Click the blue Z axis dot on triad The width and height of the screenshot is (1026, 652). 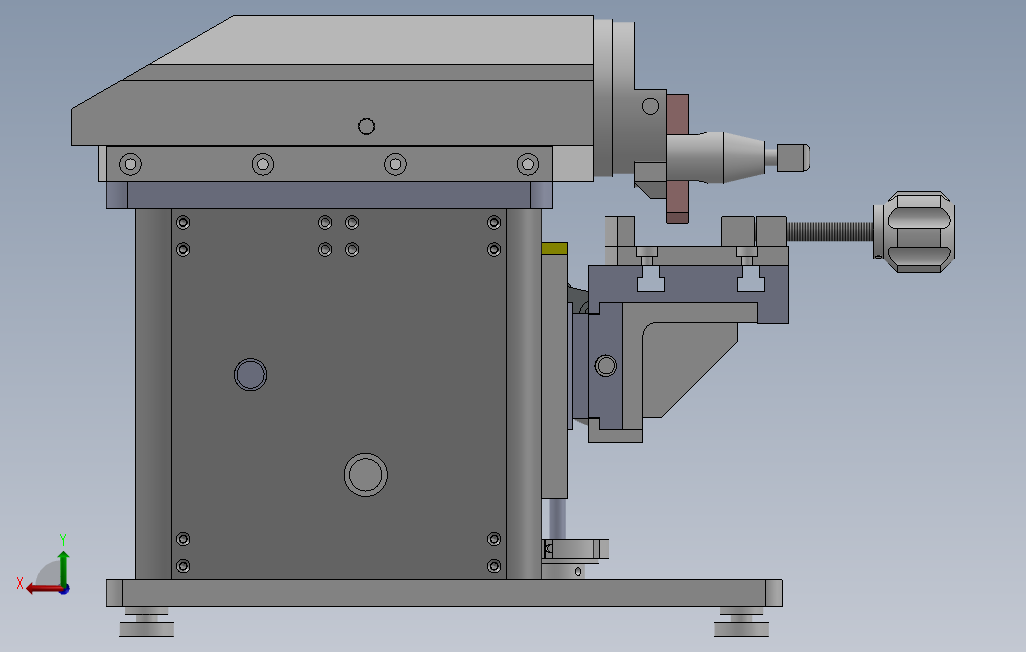click(65, 590)
